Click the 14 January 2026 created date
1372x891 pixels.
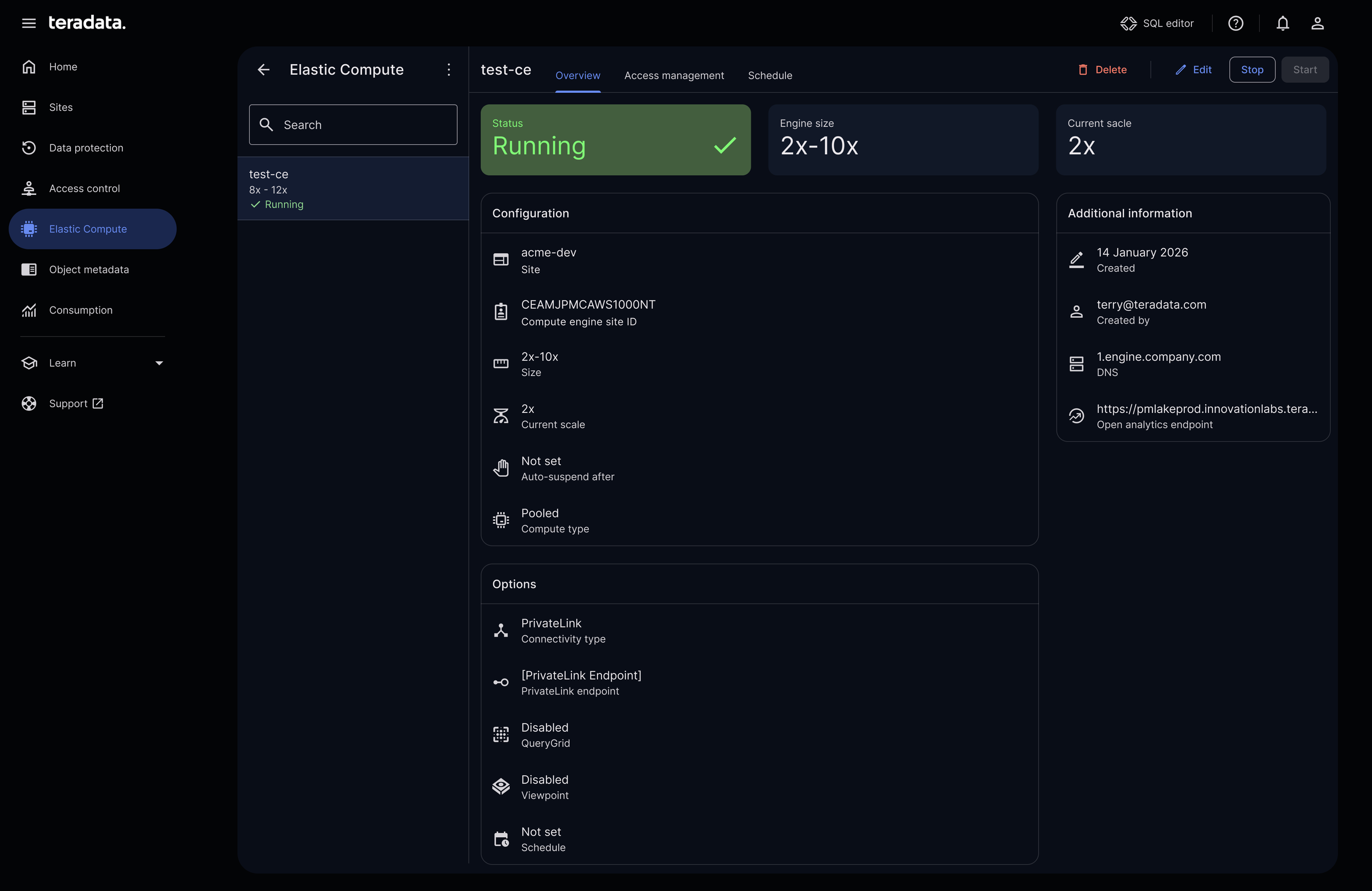click(1142, 253)
